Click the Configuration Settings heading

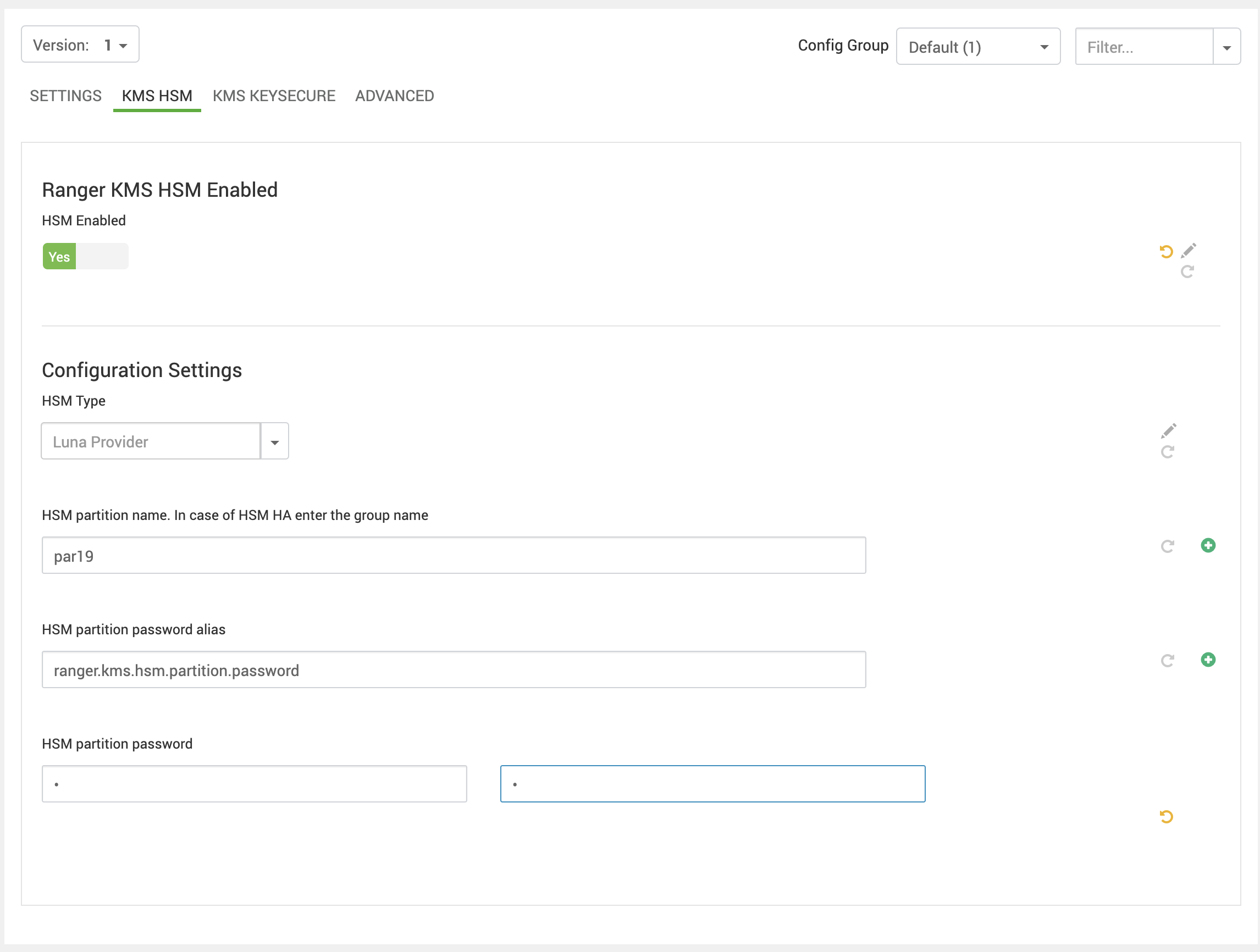click(142, 370)
